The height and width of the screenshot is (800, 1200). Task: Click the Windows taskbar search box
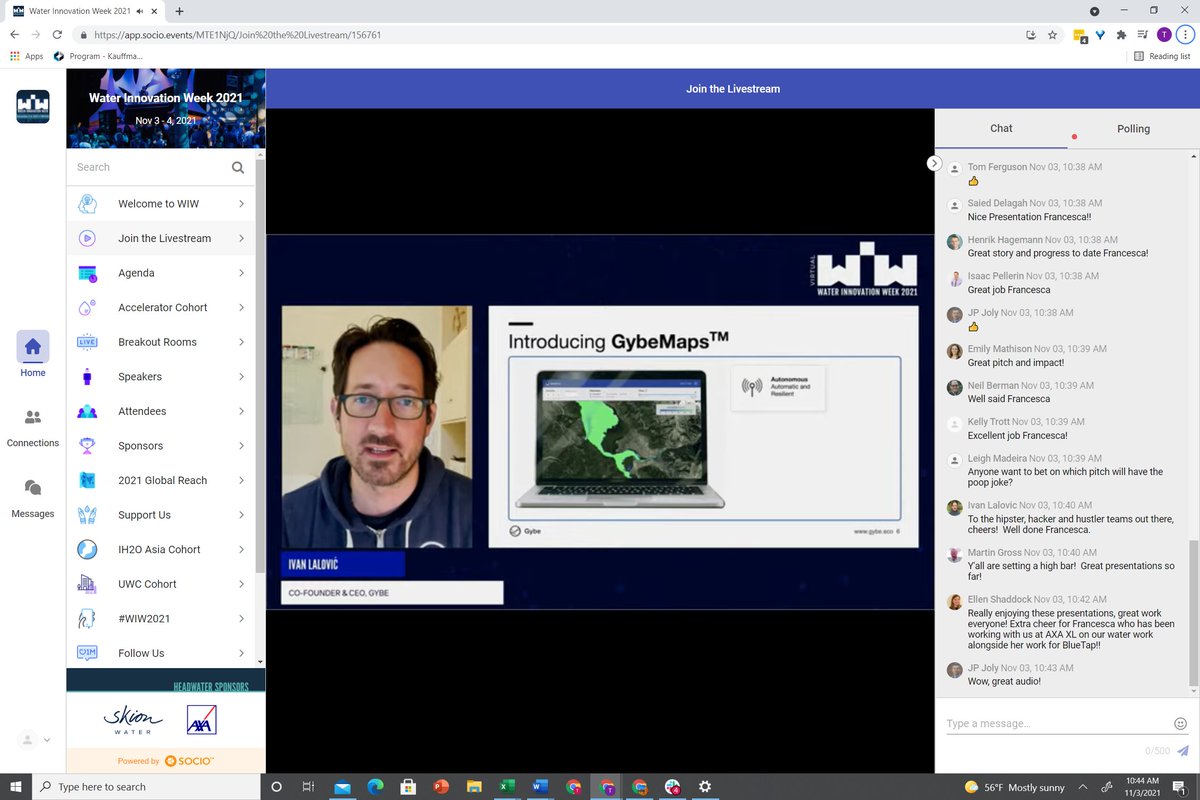pos(144,787)
